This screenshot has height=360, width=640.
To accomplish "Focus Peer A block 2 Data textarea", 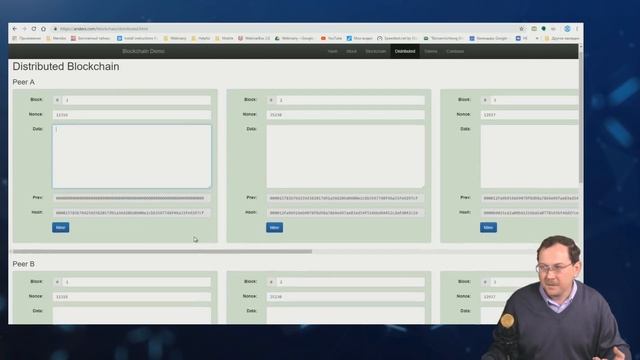I will [346, 157].
